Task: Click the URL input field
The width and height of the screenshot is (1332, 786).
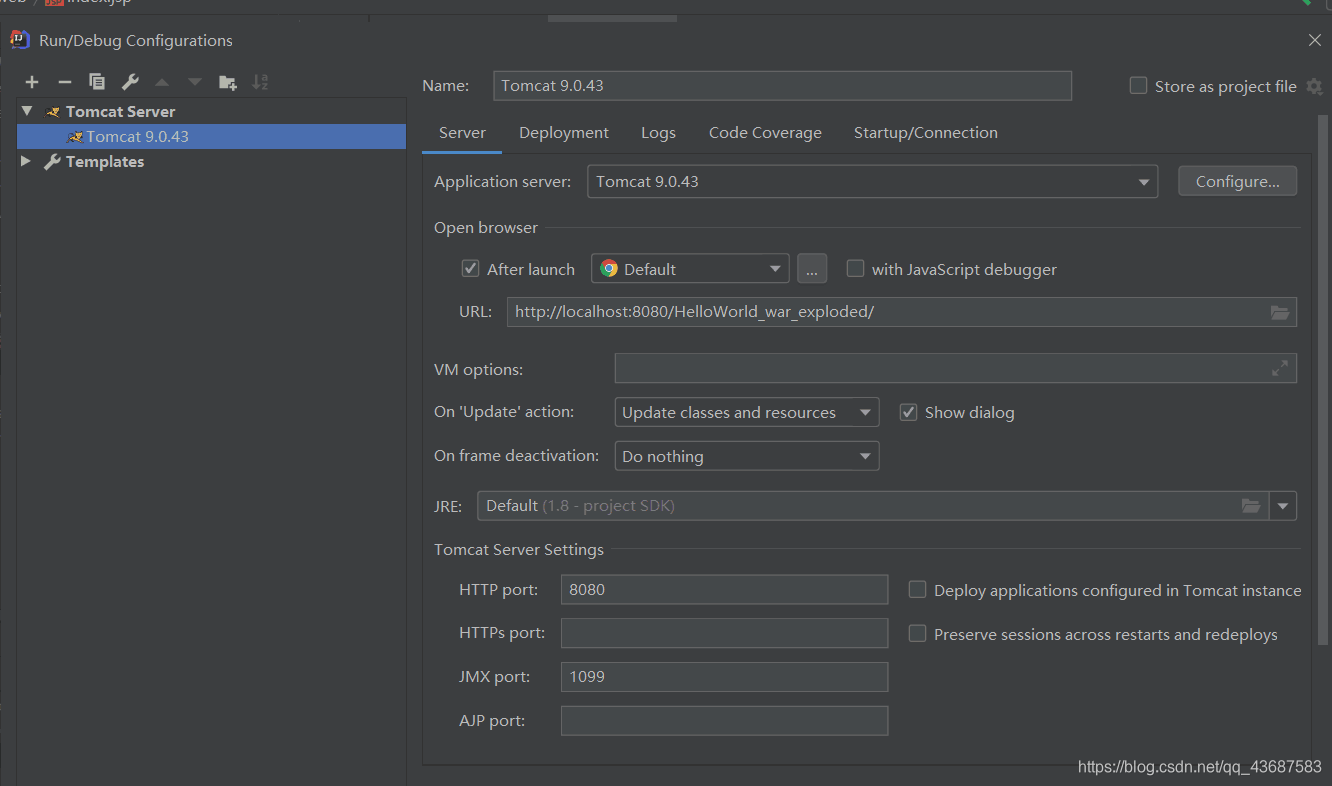Action: coord(902,312)
